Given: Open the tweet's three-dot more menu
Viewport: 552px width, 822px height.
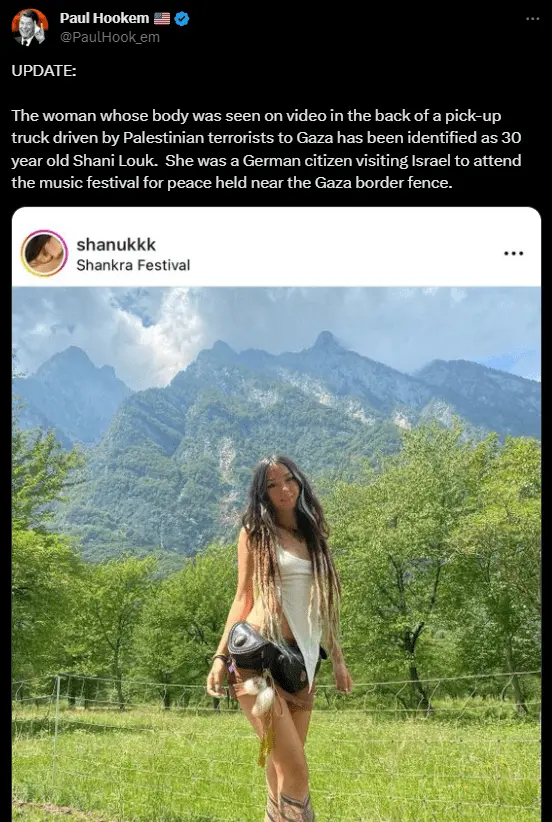Looking at the screenshot, I should pyautogui.click(x=532, y=19).
